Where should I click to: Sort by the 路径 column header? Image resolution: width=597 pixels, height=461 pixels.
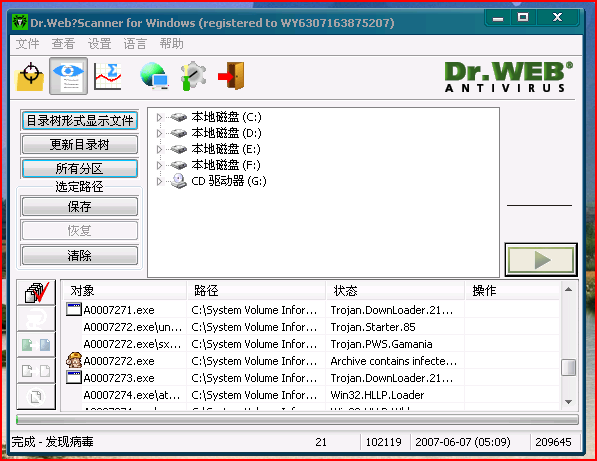click(257, 291)
